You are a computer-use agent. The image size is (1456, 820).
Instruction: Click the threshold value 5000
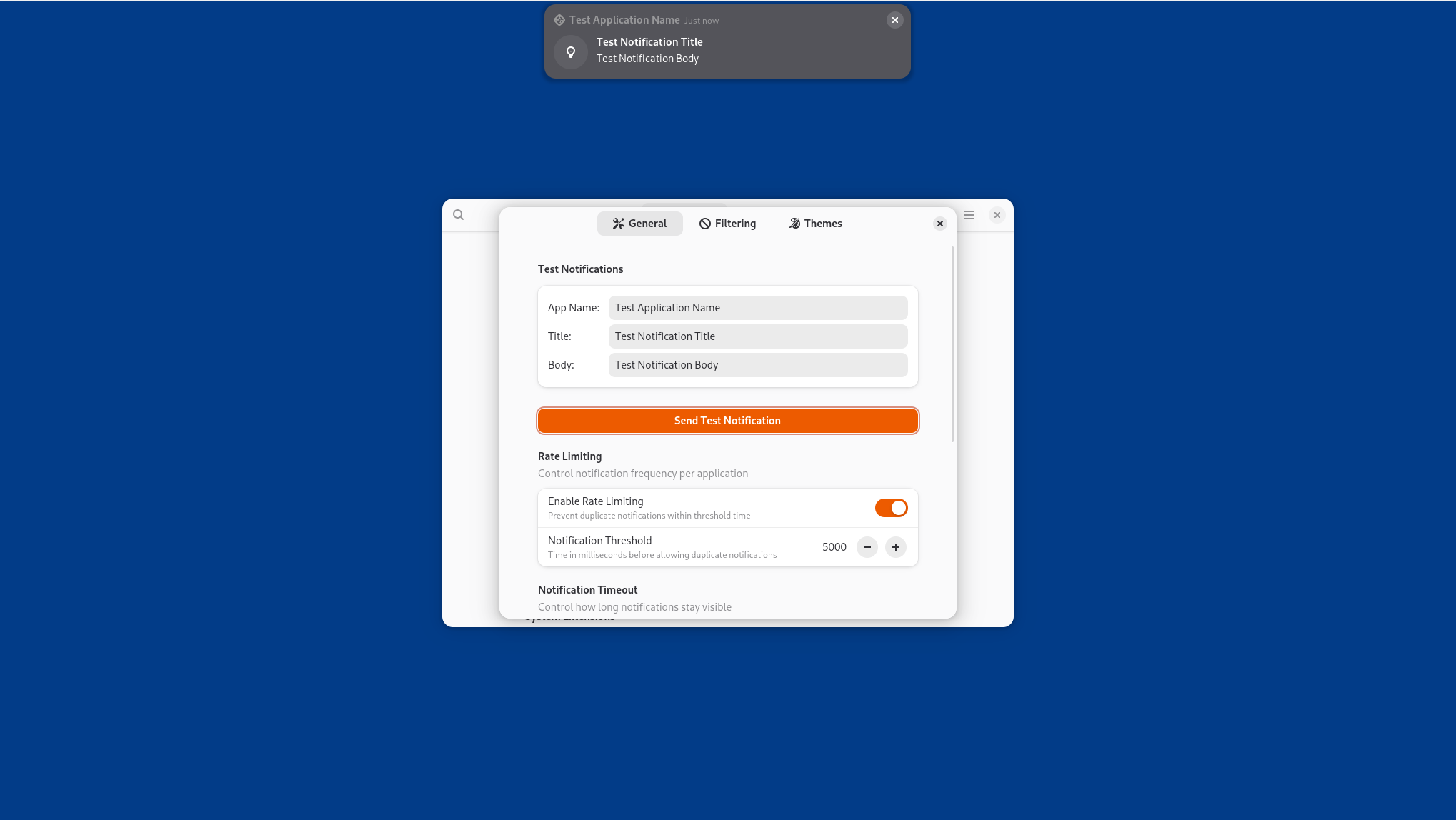834,547
